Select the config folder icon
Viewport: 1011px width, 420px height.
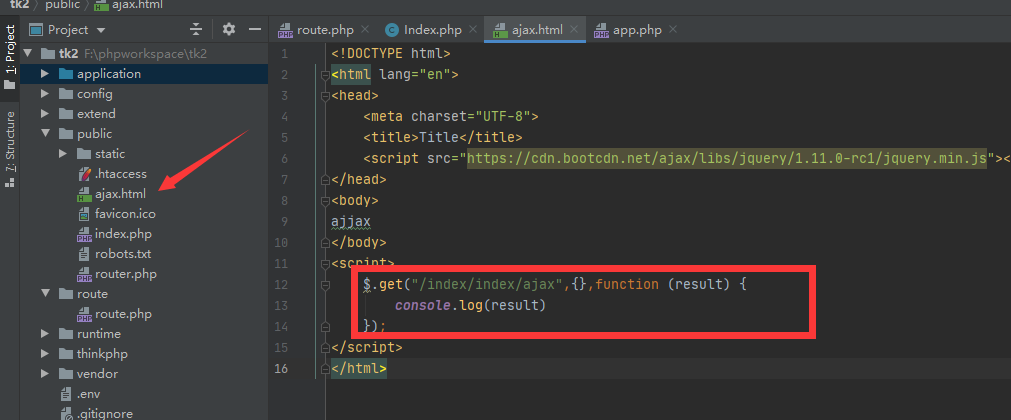(66, 94)
